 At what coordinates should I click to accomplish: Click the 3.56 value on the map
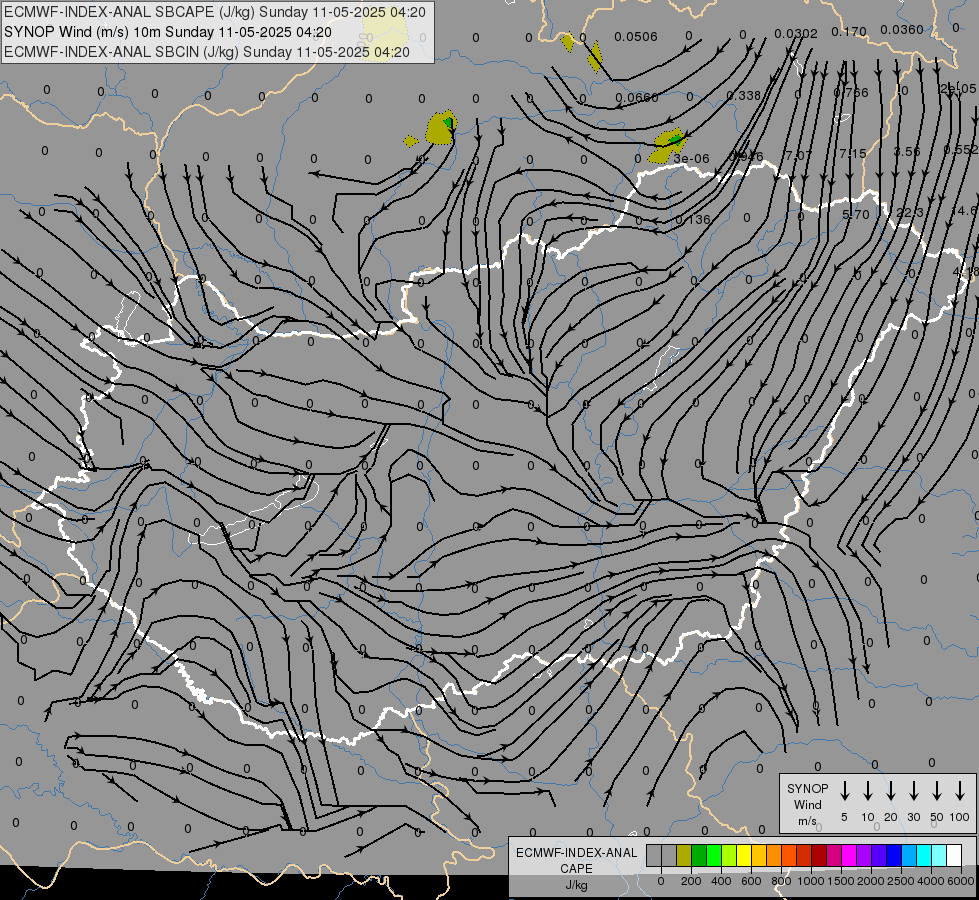(x=907, y=151)
